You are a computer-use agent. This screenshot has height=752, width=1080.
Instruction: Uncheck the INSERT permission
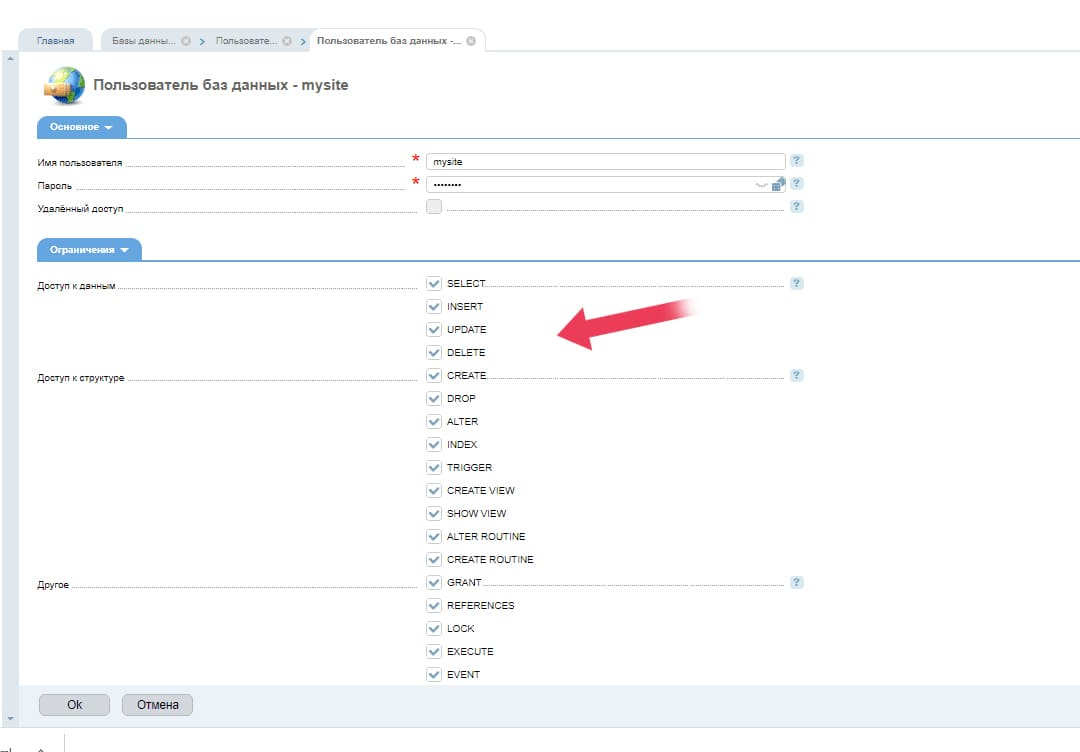[434, 306]
